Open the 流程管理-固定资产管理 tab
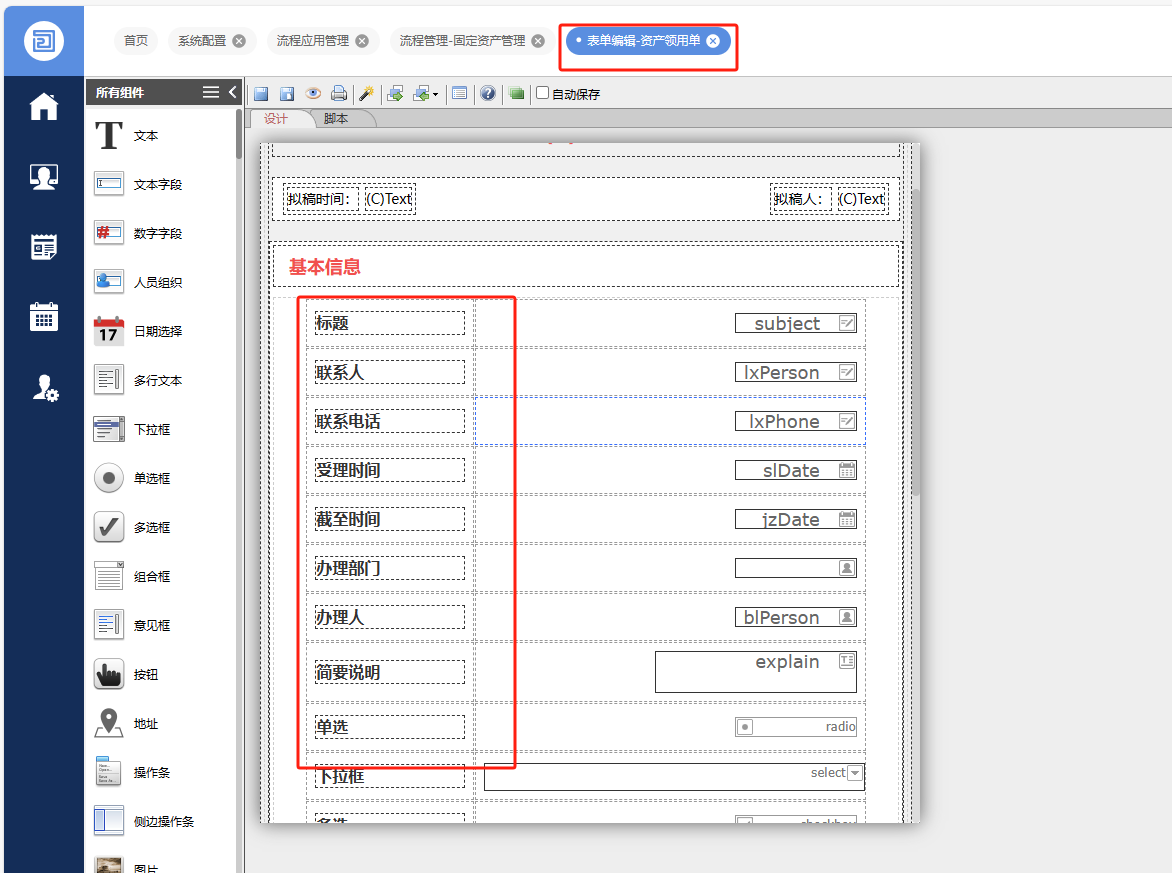Viewport: 1172px width, 873px height. tap(462, 40)
